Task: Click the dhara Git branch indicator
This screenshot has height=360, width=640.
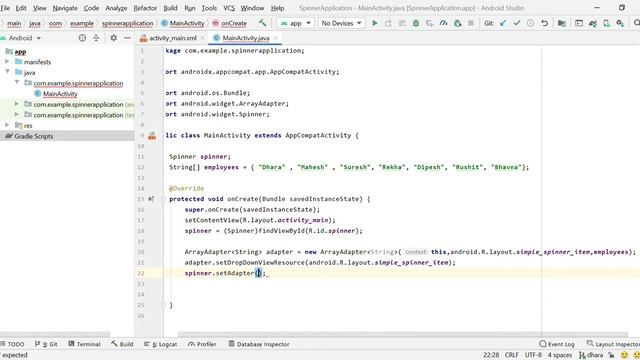Action: (x=591, y=355)
